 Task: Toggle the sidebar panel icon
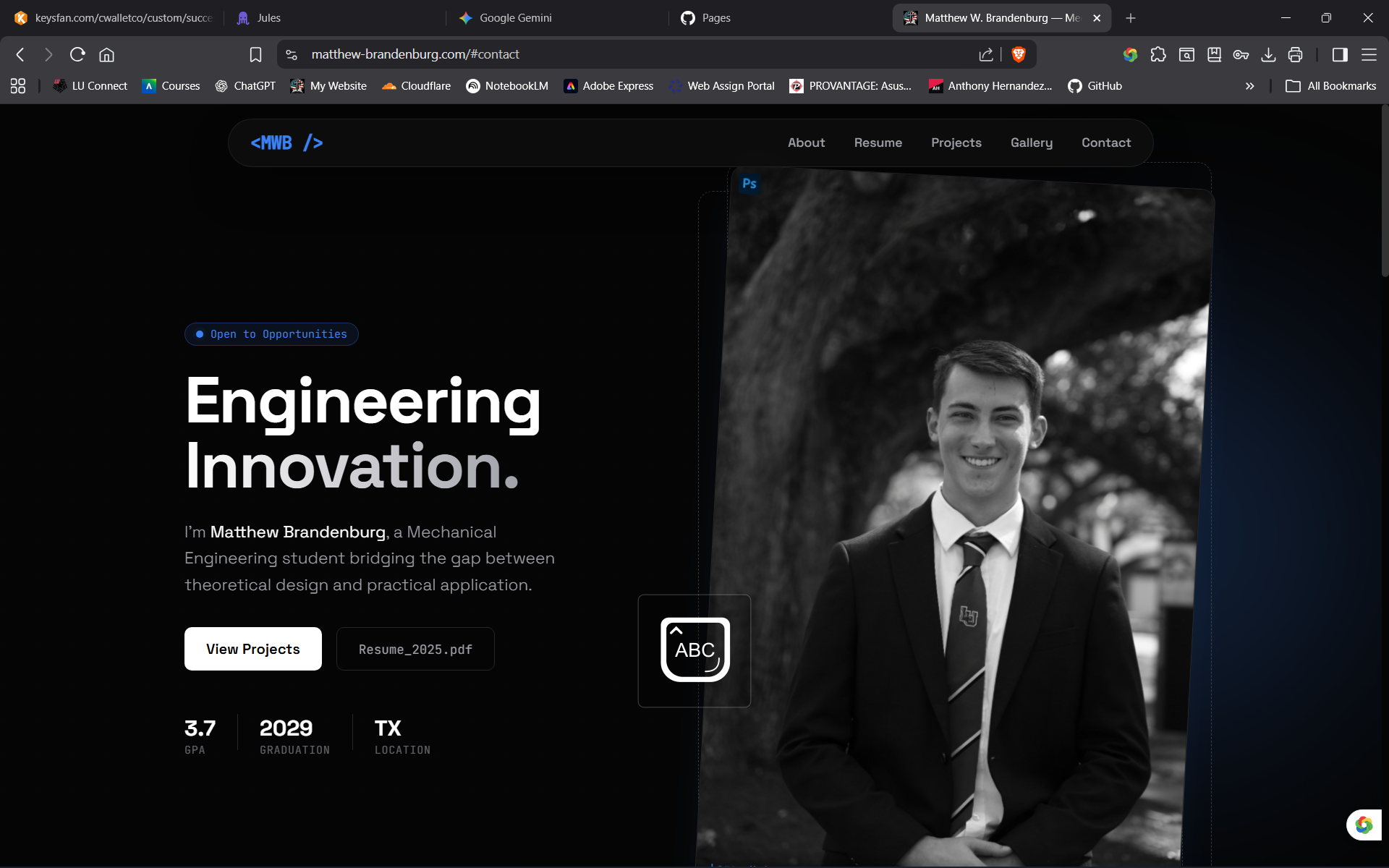coord(1340,54)
